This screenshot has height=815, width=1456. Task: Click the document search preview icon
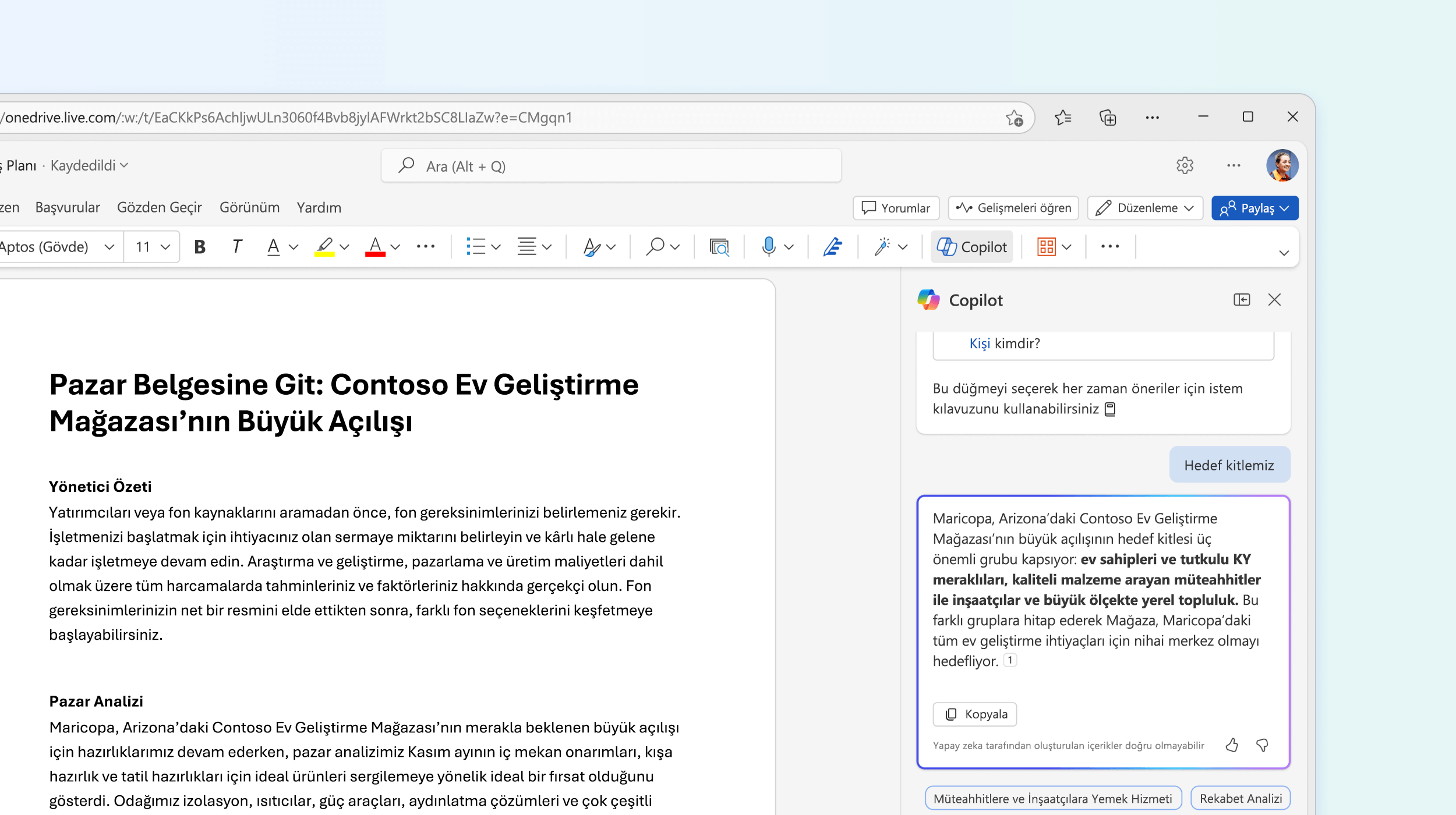tap(719, 247)
